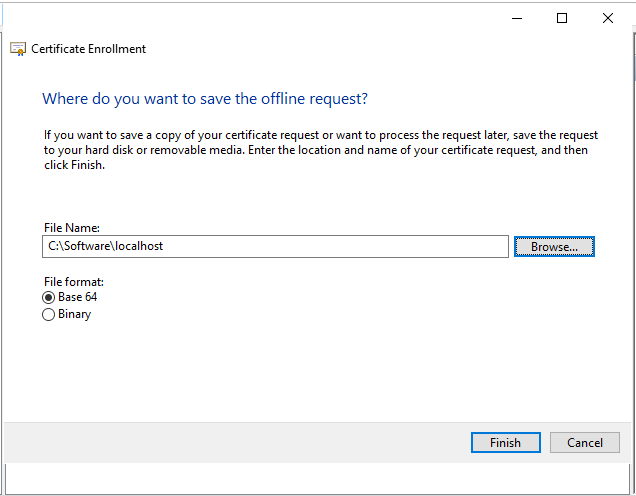Click the "File format:" label
The image size is (636, 496).
tap(73, 282)
